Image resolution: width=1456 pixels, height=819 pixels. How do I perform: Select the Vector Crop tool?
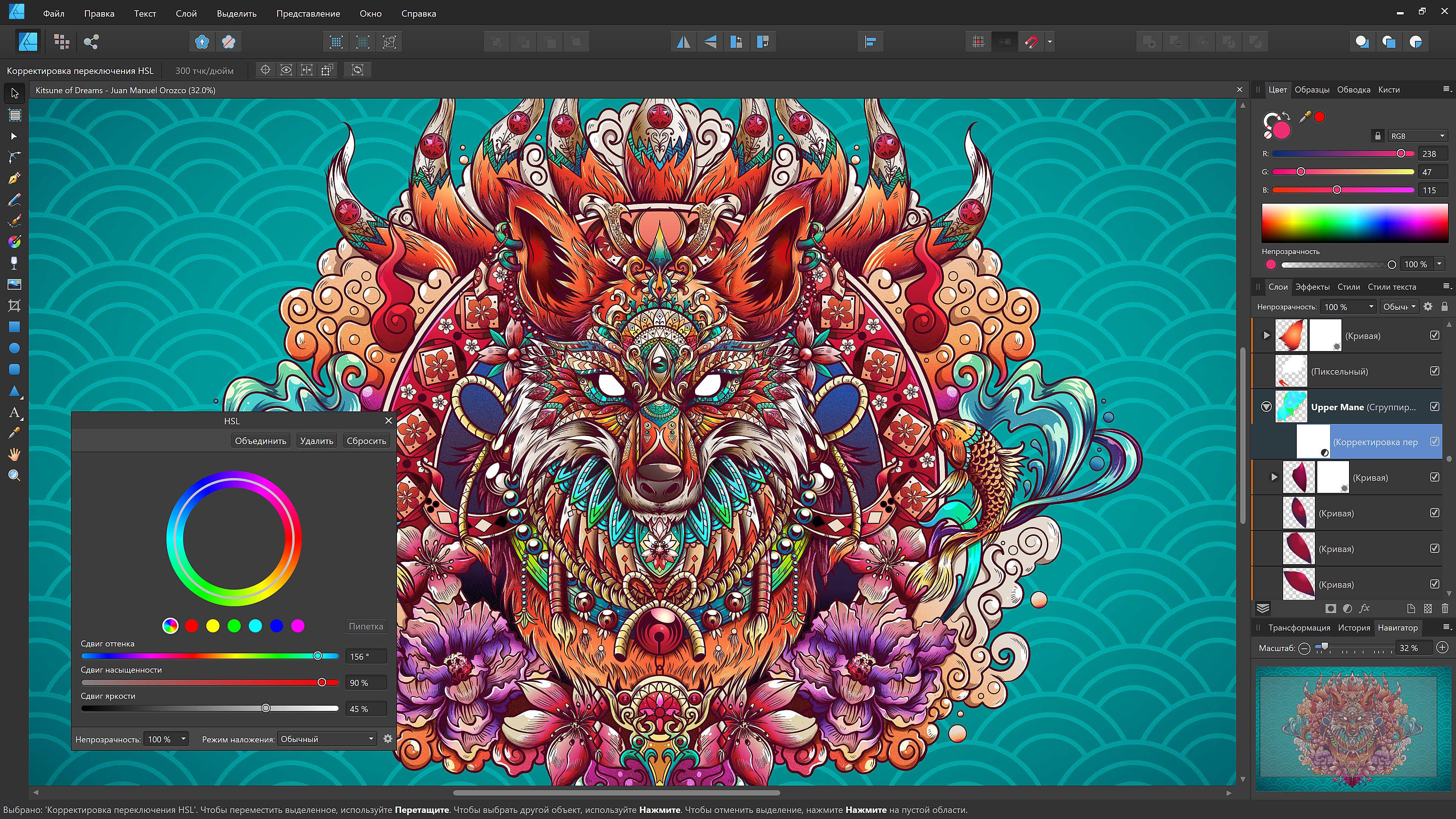tap(15, 306)
